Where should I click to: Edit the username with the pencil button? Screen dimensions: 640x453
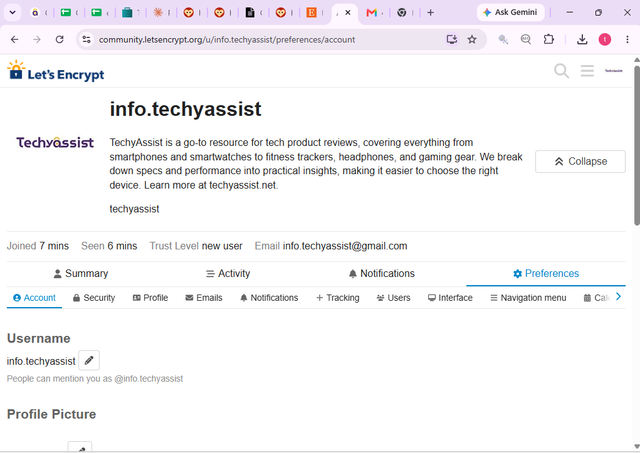coord(89,360)
